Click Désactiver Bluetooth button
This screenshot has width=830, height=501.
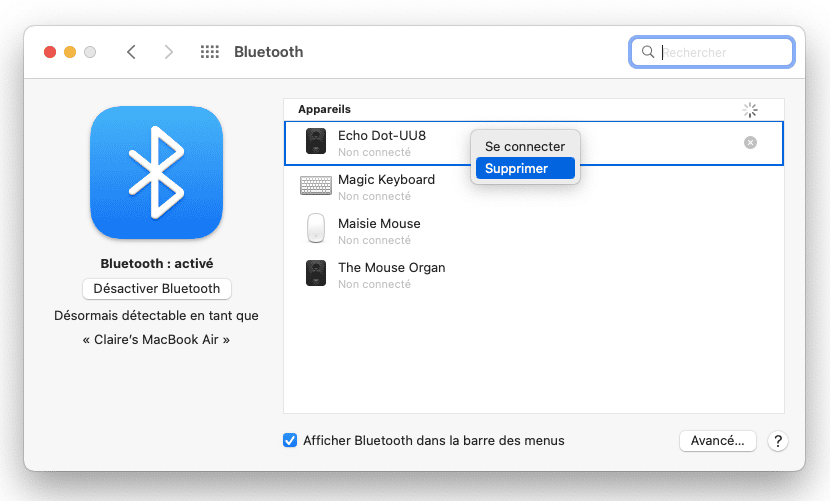pos(157,289)
